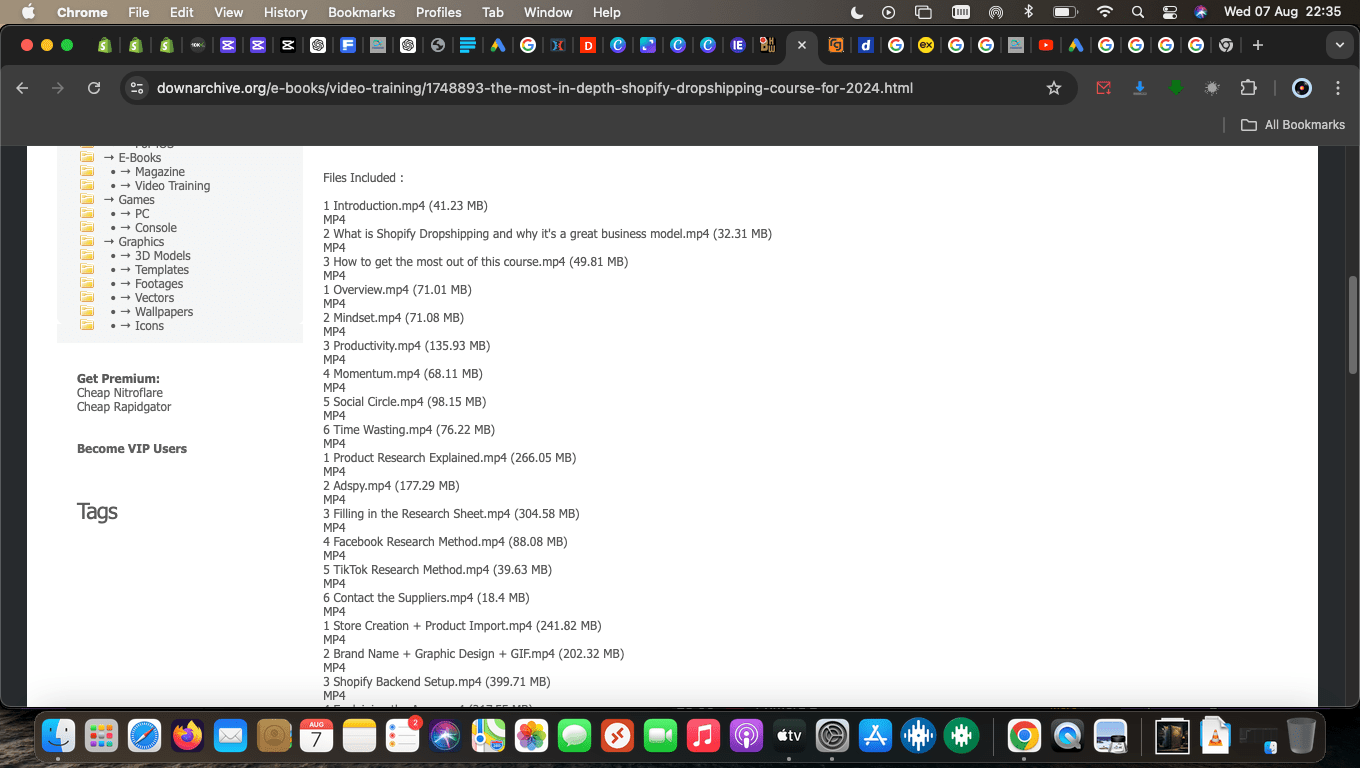Open Finder from the Dock
The image size is (1360, 768).
59,737
